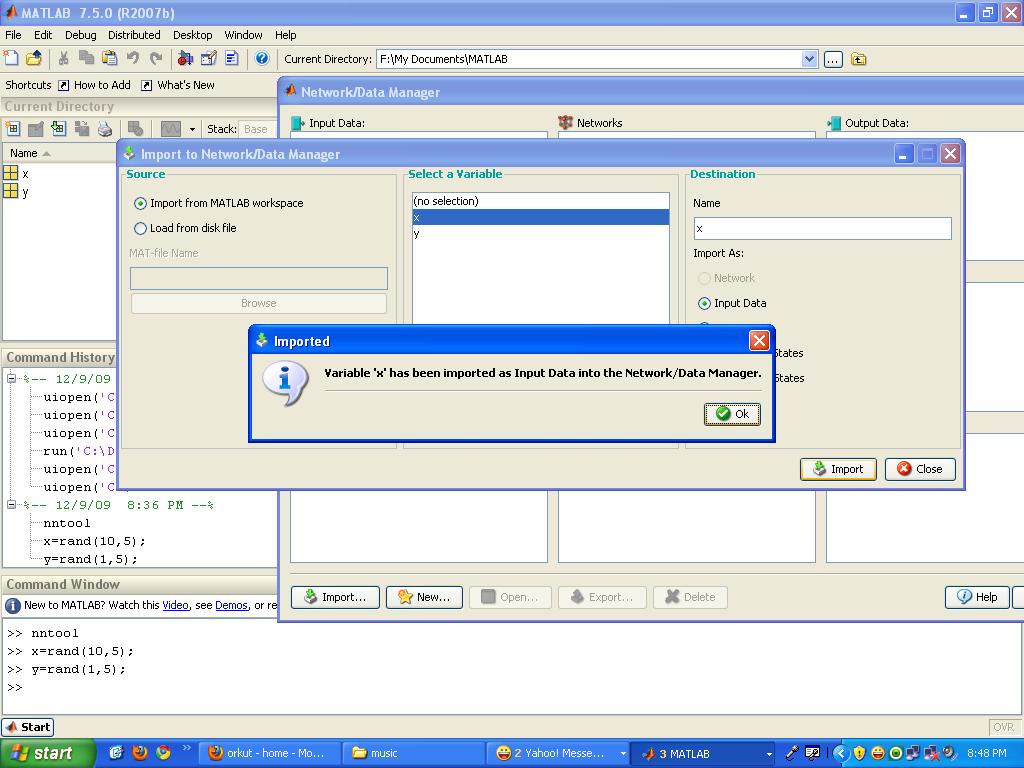The width and height of the screenshot is (1024, 768).
Task: Open plot type dropdown arrow in workspace toolbar
Action: 192,129
